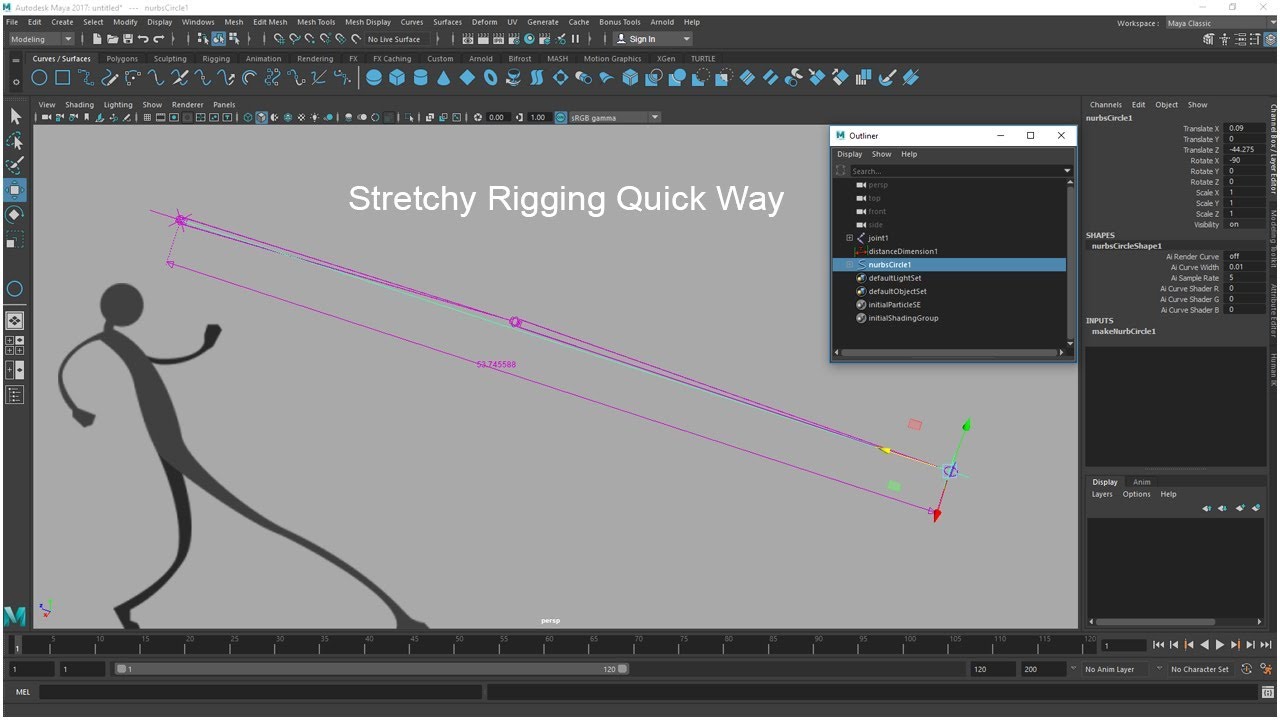
Task: Open the Deform menu
Action: (x=484, y=22)
